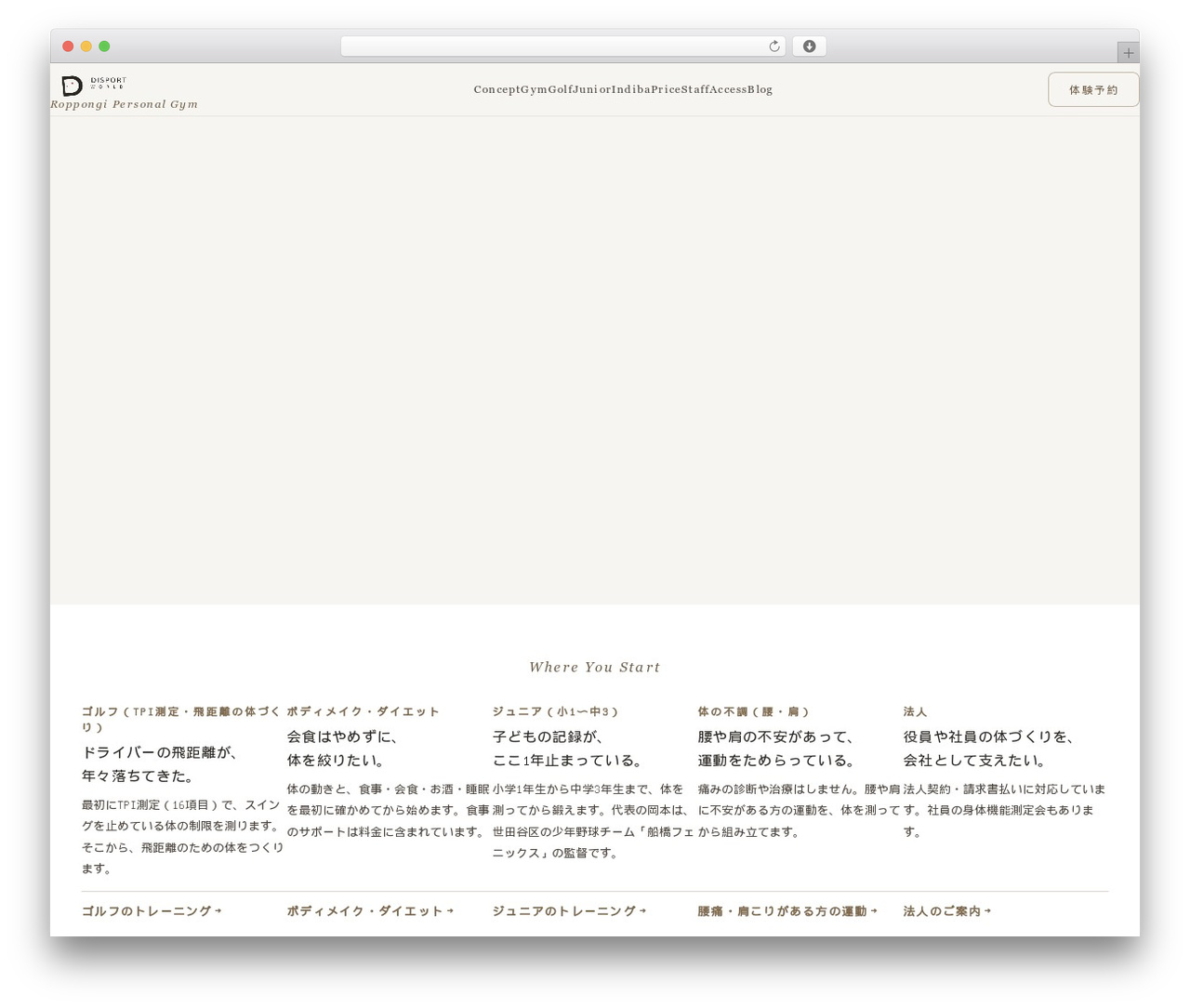Click the 体験予約 booking button

(1093, 89)
